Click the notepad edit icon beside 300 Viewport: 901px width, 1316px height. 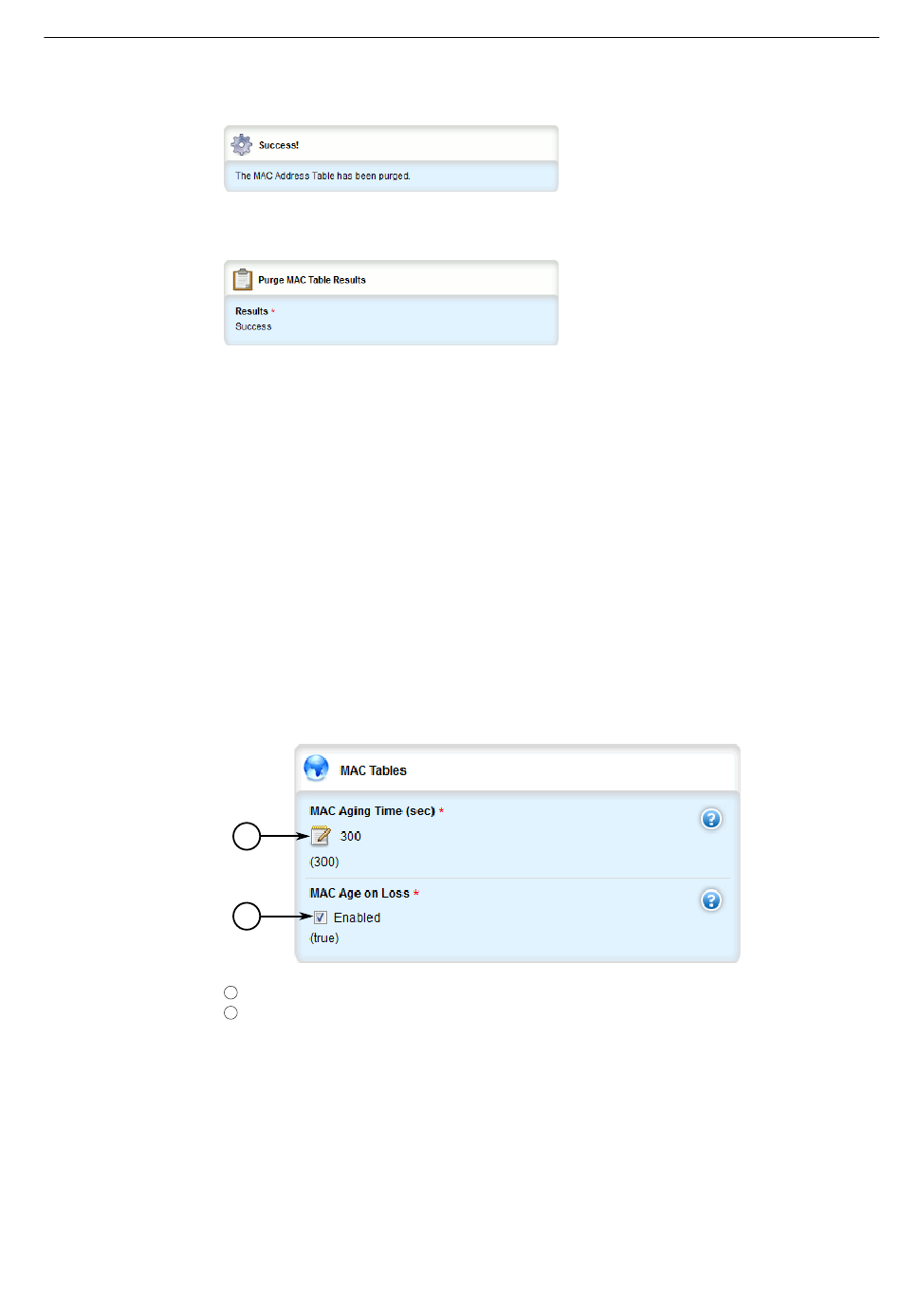321,836
